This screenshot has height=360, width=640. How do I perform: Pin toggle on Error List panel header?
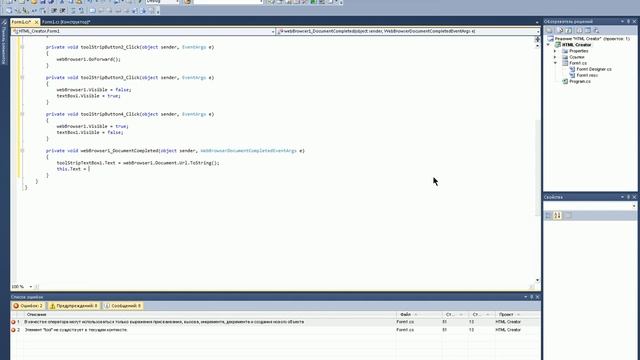coord(531,297)
